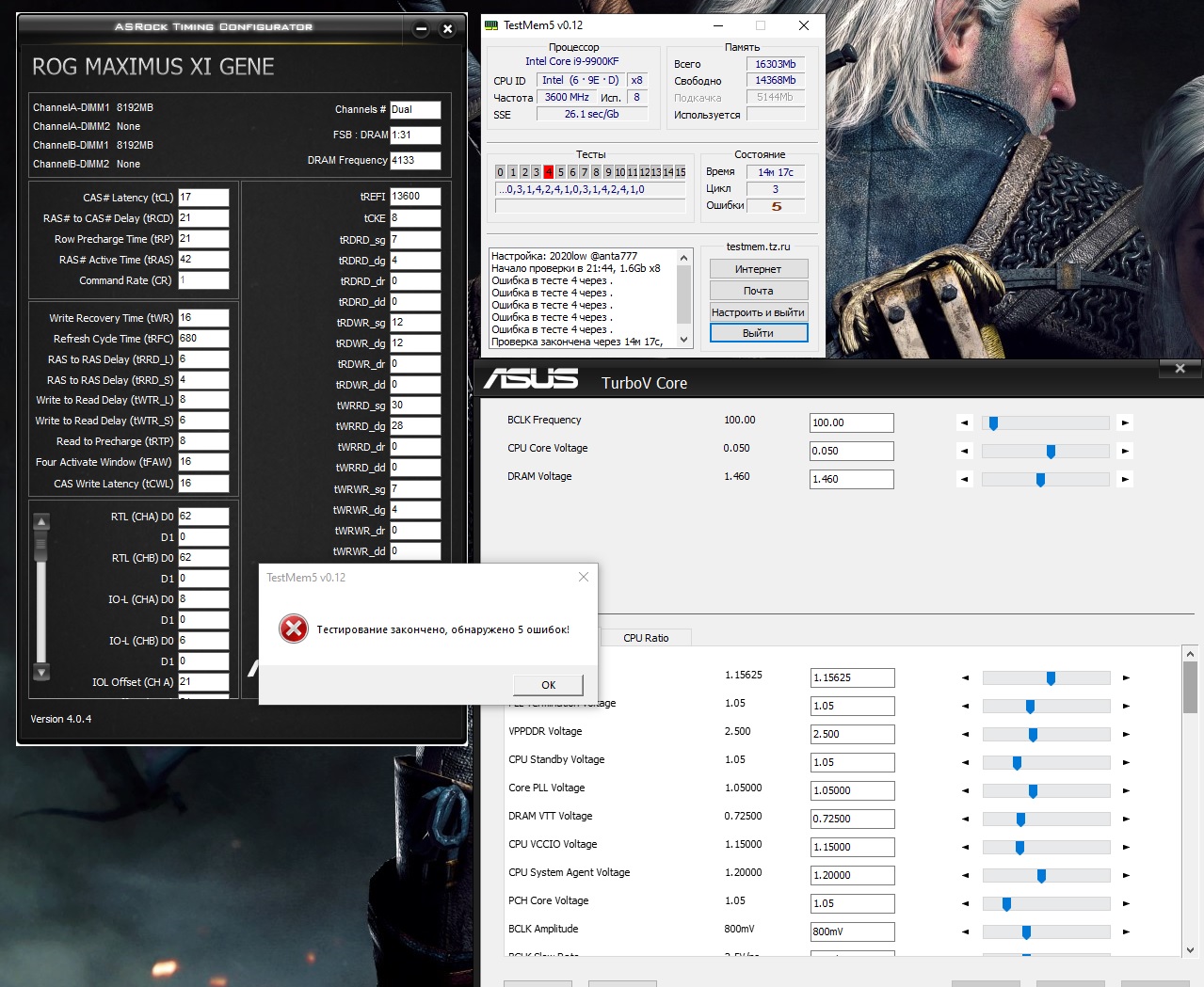
Task: Click the VPPDDR Voltage input field
Action: tap(853, 734)
